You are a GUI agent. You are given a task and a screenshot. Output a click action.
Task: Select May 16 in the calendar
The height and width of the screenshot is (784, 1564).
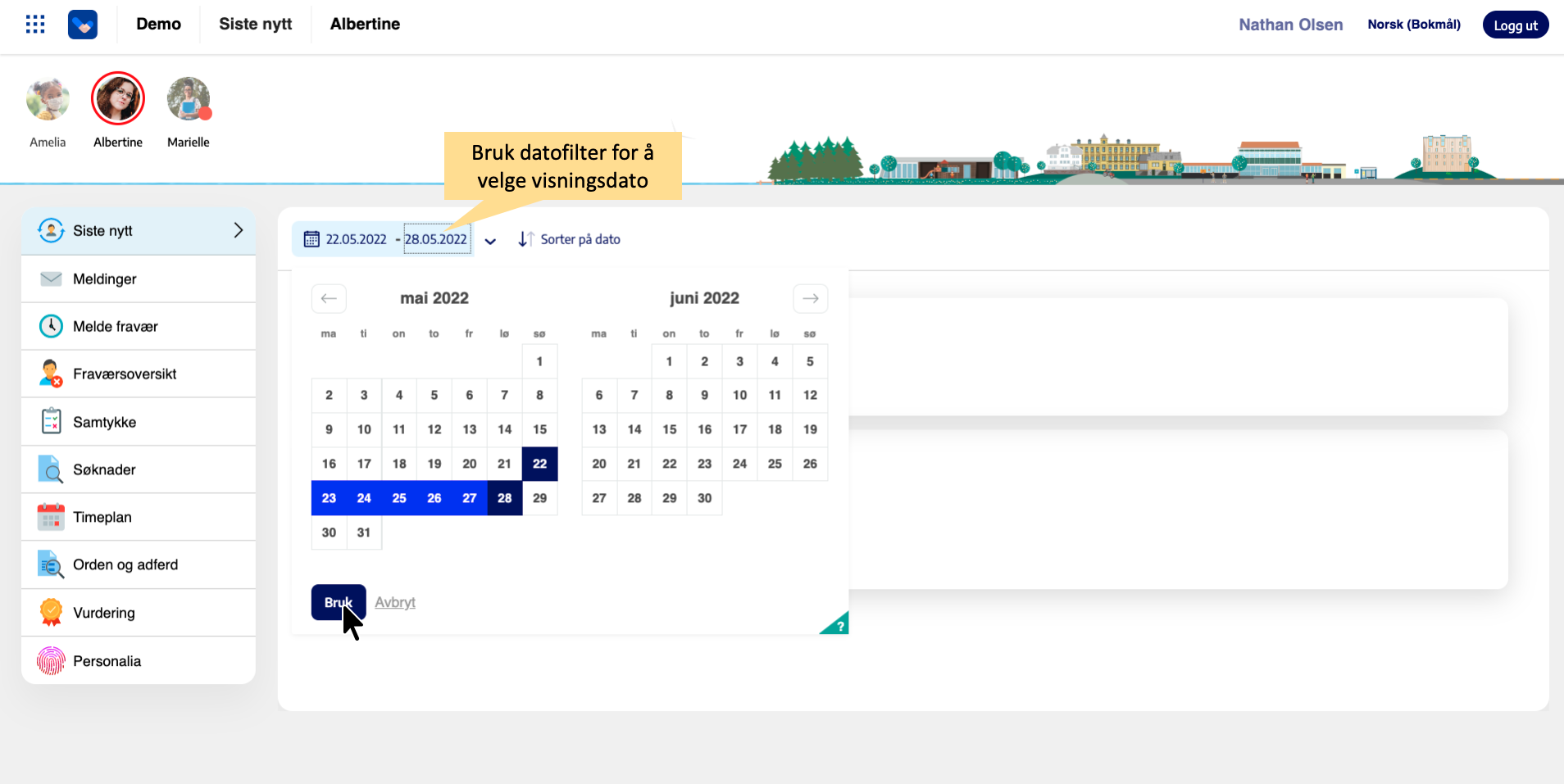329,464
